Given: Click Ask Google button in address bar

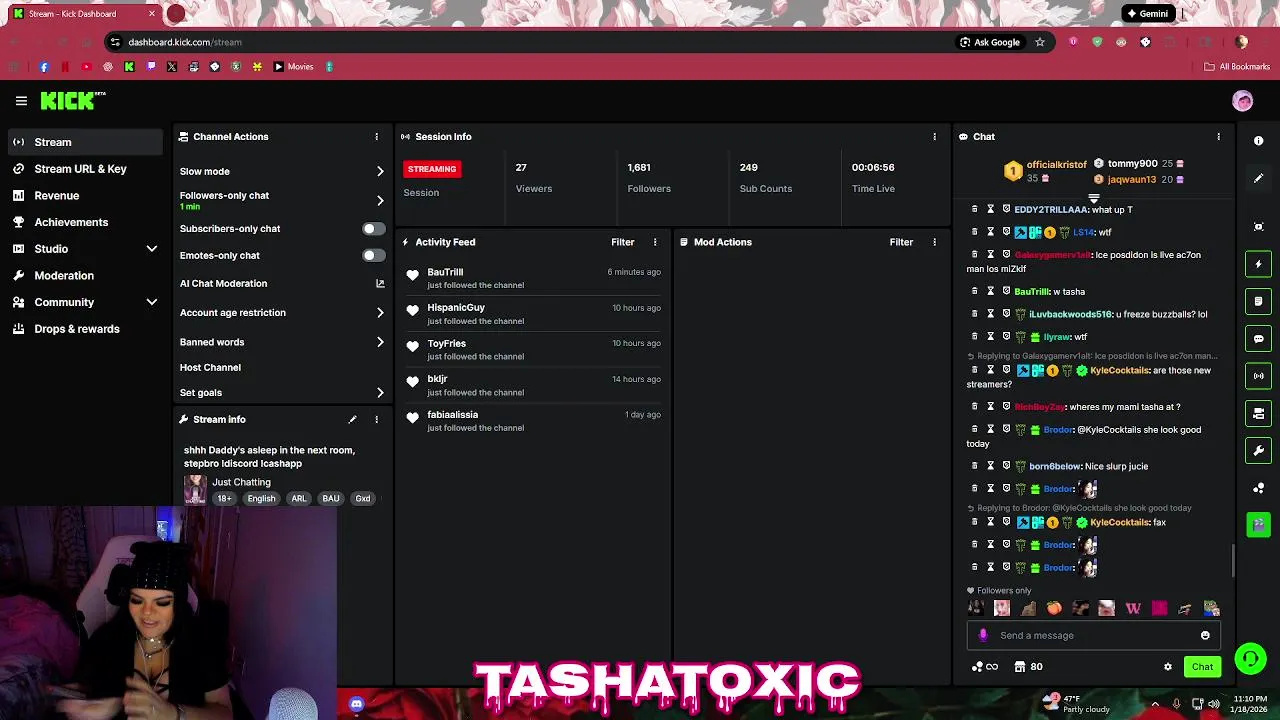Looking at the screenshot, I should (990, 42).
